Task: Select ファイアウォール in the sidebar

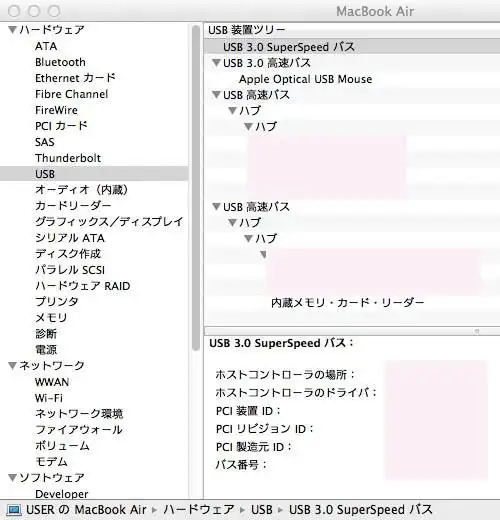Action: coord(79,430)
